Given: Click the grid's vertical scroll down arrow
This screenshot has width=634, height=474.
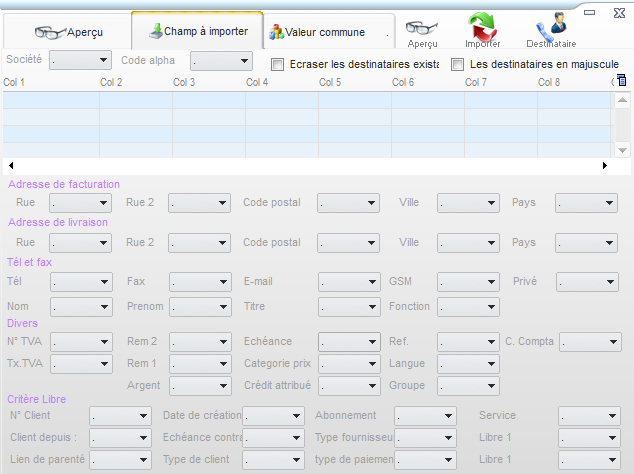Looking at the screenshot, I should coord(621,149).
